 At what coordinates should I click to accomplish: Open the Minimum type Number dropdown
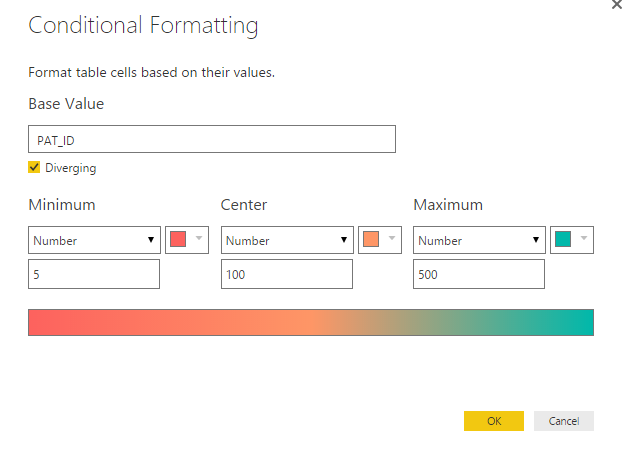[94, 240]
